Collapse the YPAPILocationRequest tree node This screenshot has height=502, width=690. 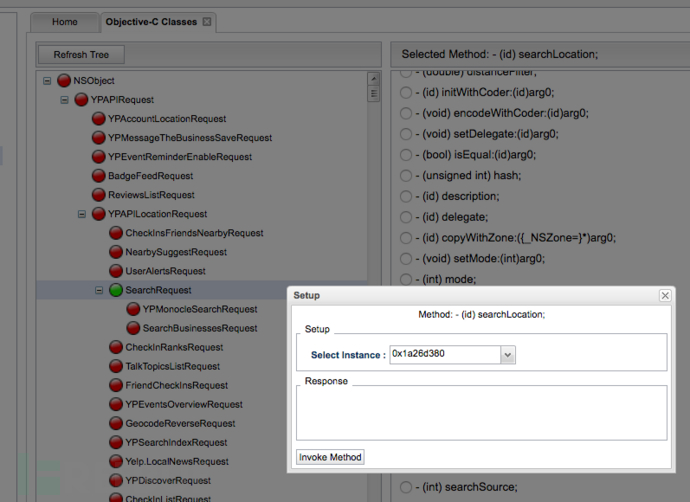tap(82, 214)
